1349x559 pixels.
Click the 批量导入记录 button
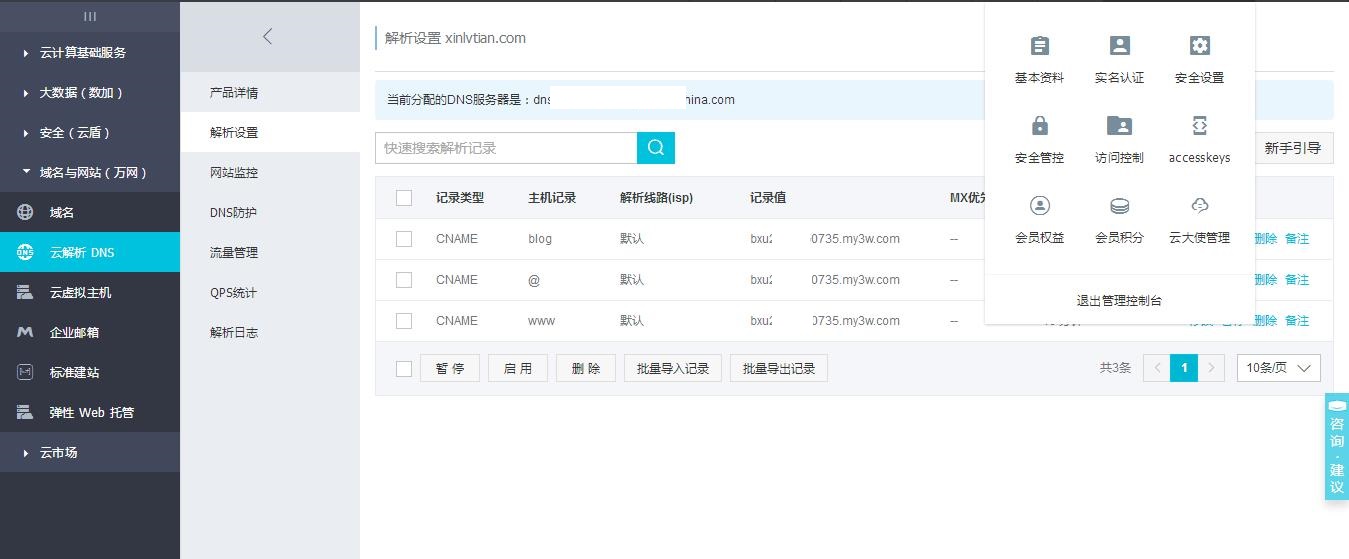672,369
